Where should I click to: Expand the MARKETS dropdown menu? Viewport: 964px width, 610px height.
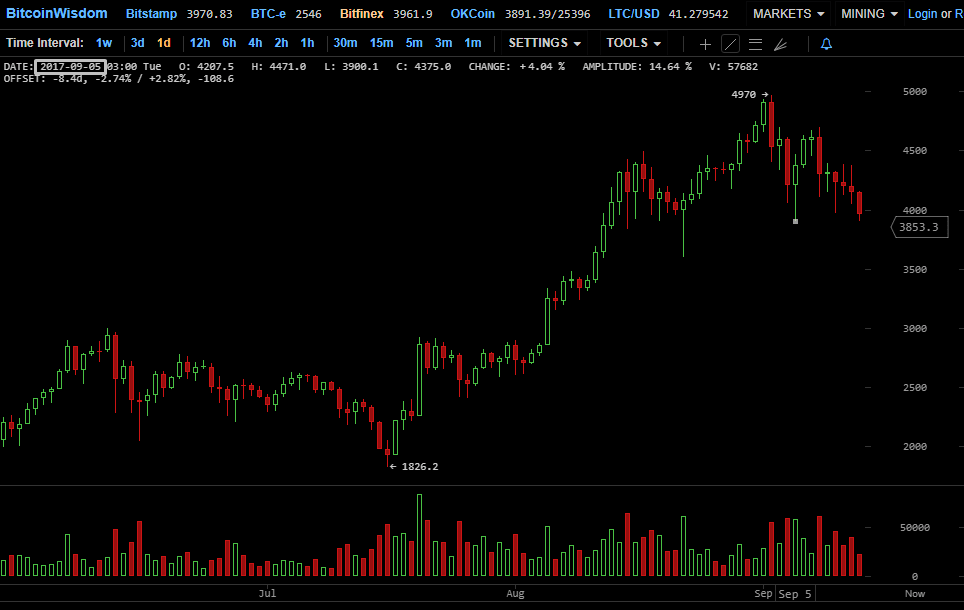[789, 14]
